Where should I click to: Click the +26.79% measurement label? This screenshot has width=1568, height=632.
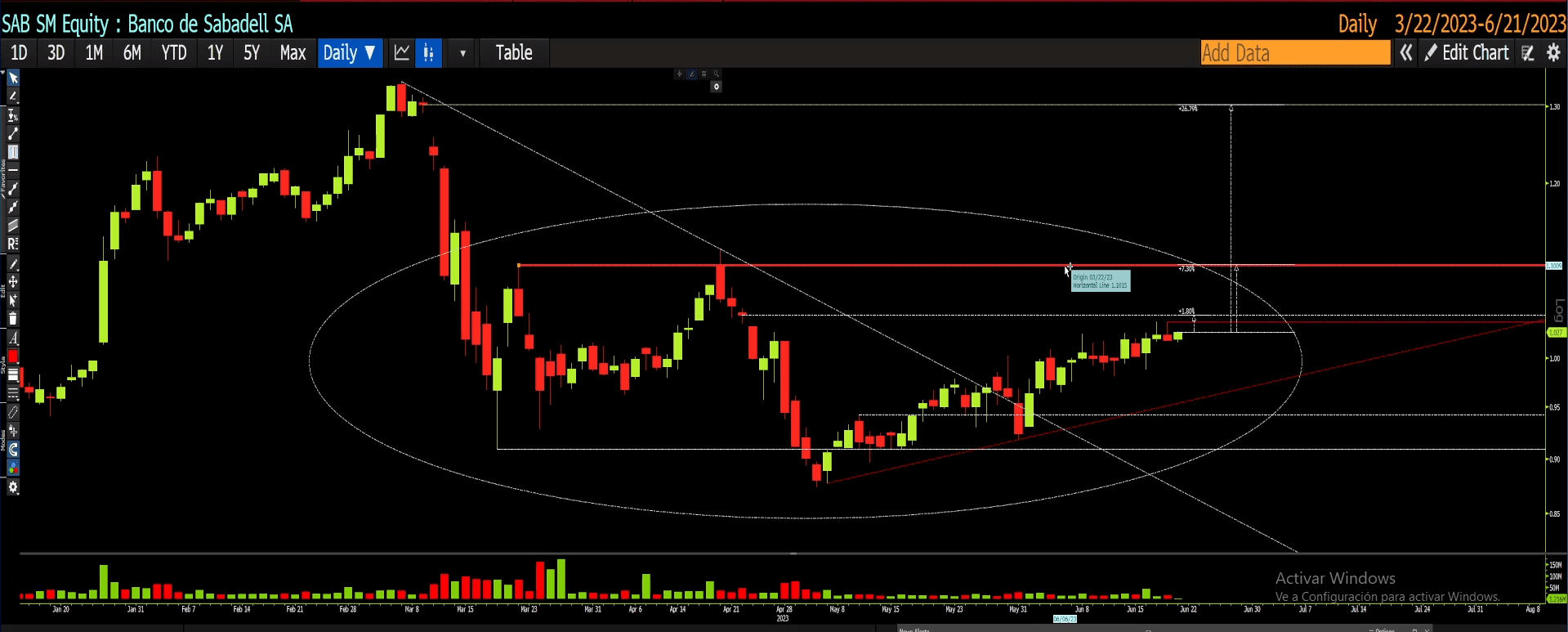1188,109
